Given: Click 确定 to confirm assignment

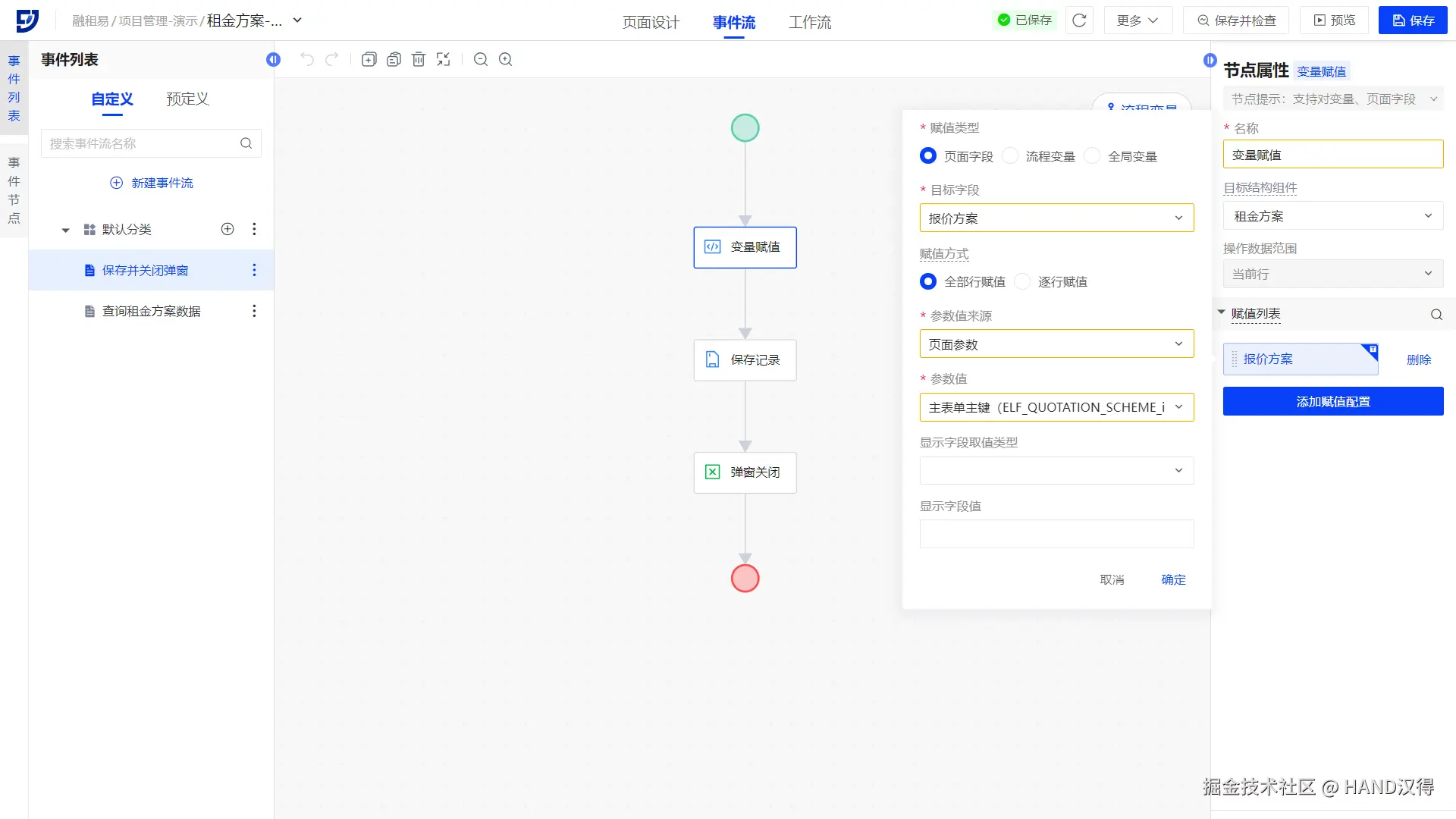Looking at the screenshot, I should pyautogui.click(x=1173, y=580).
